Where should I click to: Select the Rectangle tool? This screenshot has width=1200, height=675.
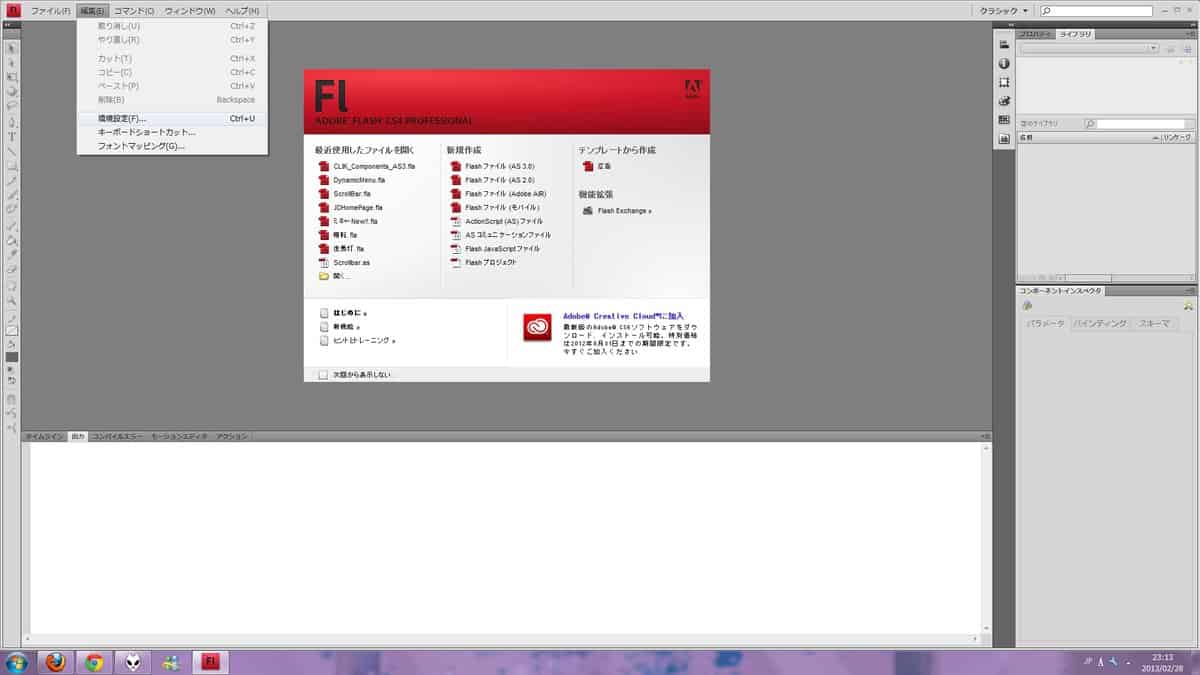(12, 167)
